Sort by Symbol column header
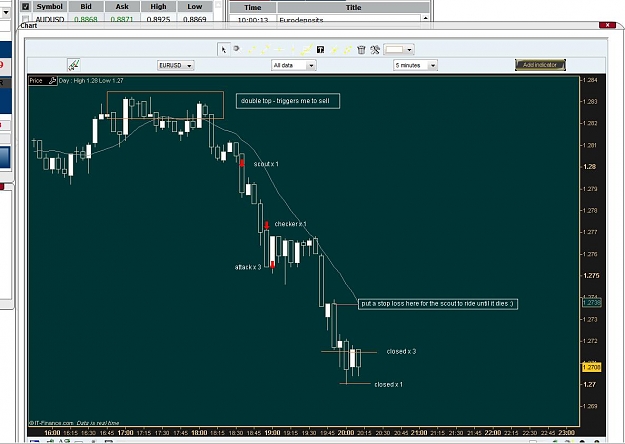Image resolution: width=625 pixels, height=444 pixels. coord(49,6)
